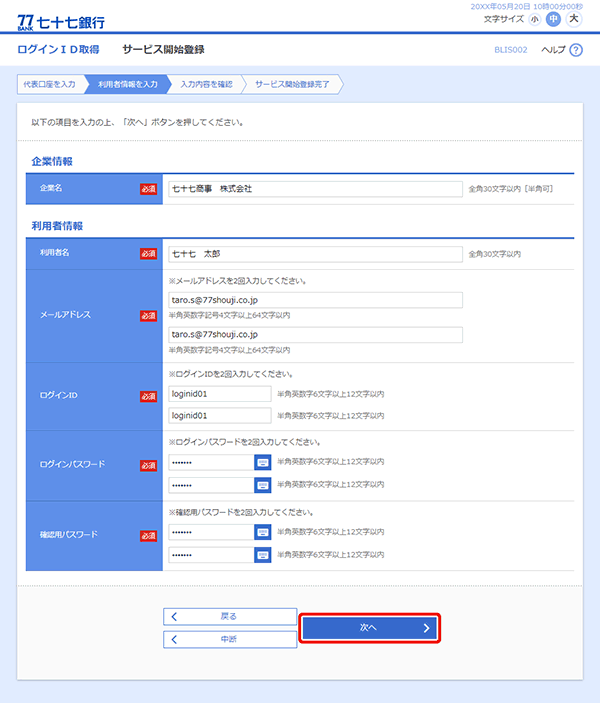Click the first login password field
Screen dimensions: 600x703
coord(211,462)
